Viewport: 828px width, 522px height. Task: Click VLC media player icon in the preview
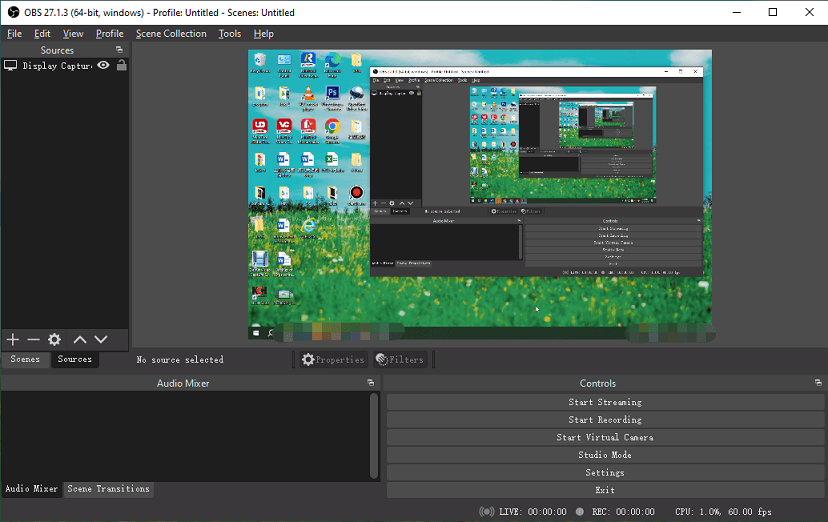click(308, 98)
